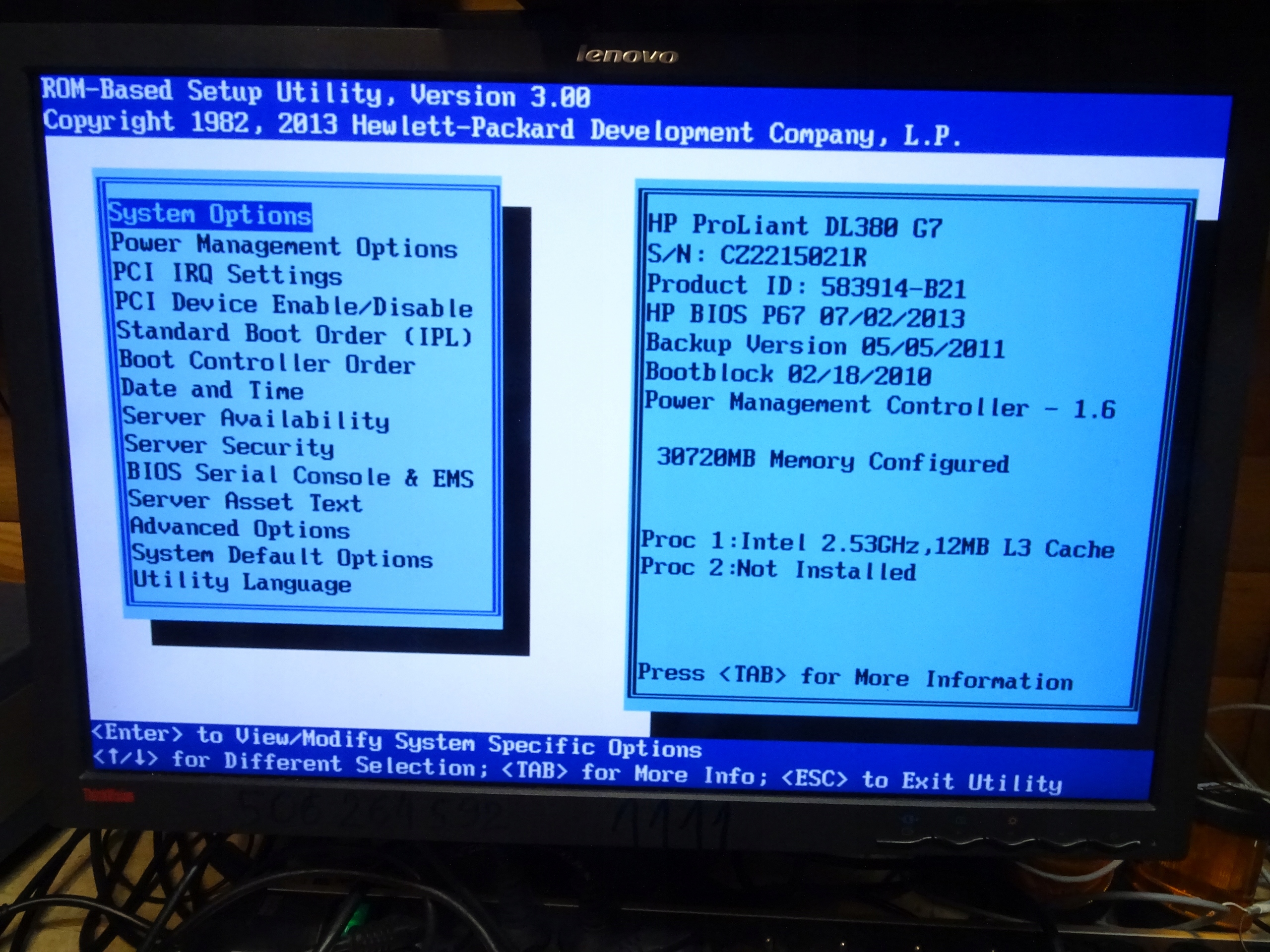The height and width of the screenshot is (952, 1270).
Task: Click the 30720MB Memory Configured text
Action: click(832, 460)
